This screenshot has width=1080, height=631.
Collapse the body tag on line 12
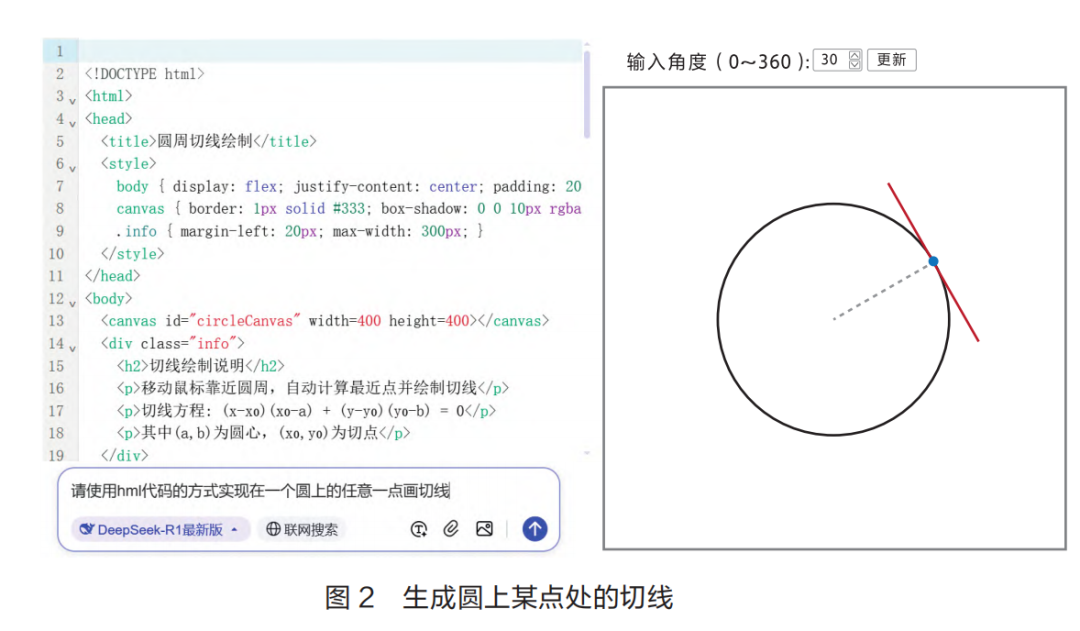[x=72, y=304]
